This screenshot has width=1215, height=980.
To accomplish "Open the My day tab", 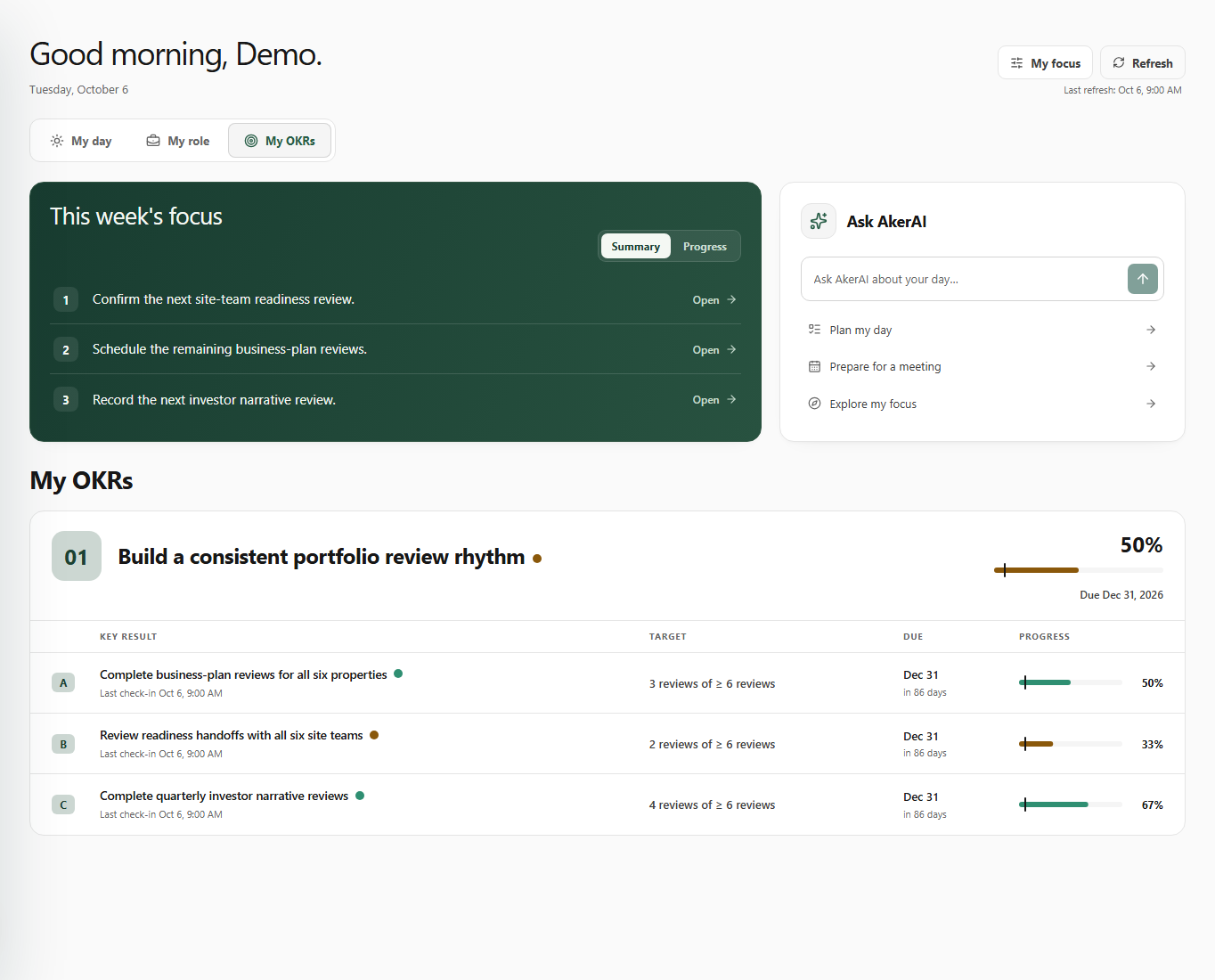I will [x=81, y=141].
